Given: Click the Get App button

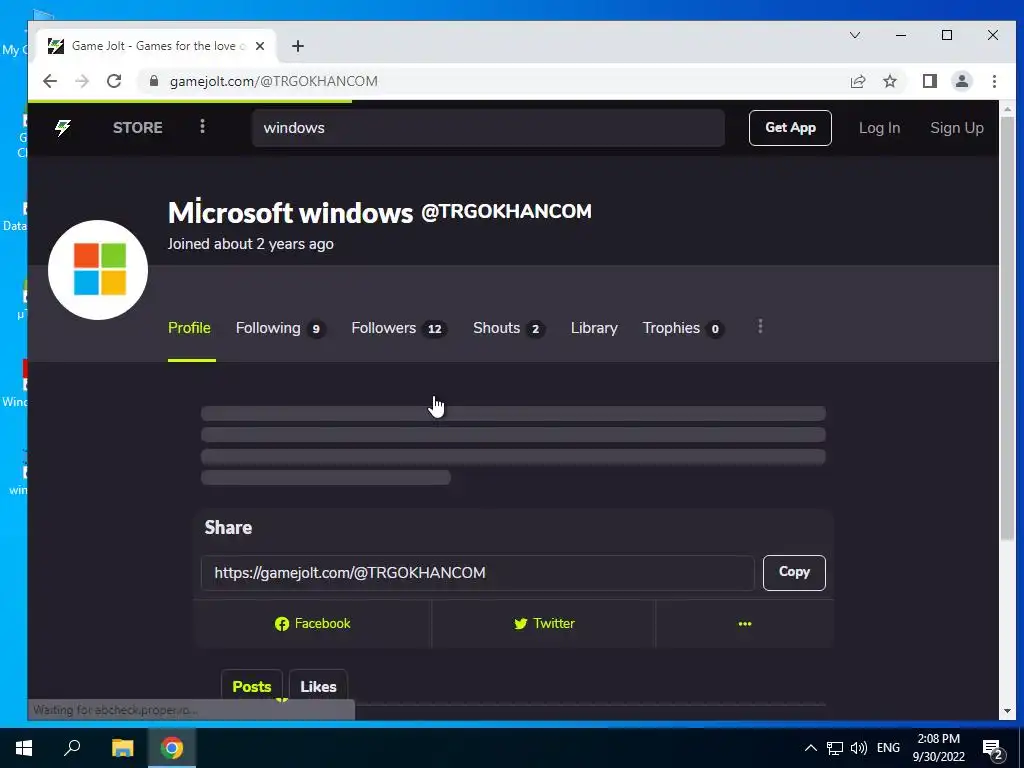Looking at the screenshot, I should 790,128.
